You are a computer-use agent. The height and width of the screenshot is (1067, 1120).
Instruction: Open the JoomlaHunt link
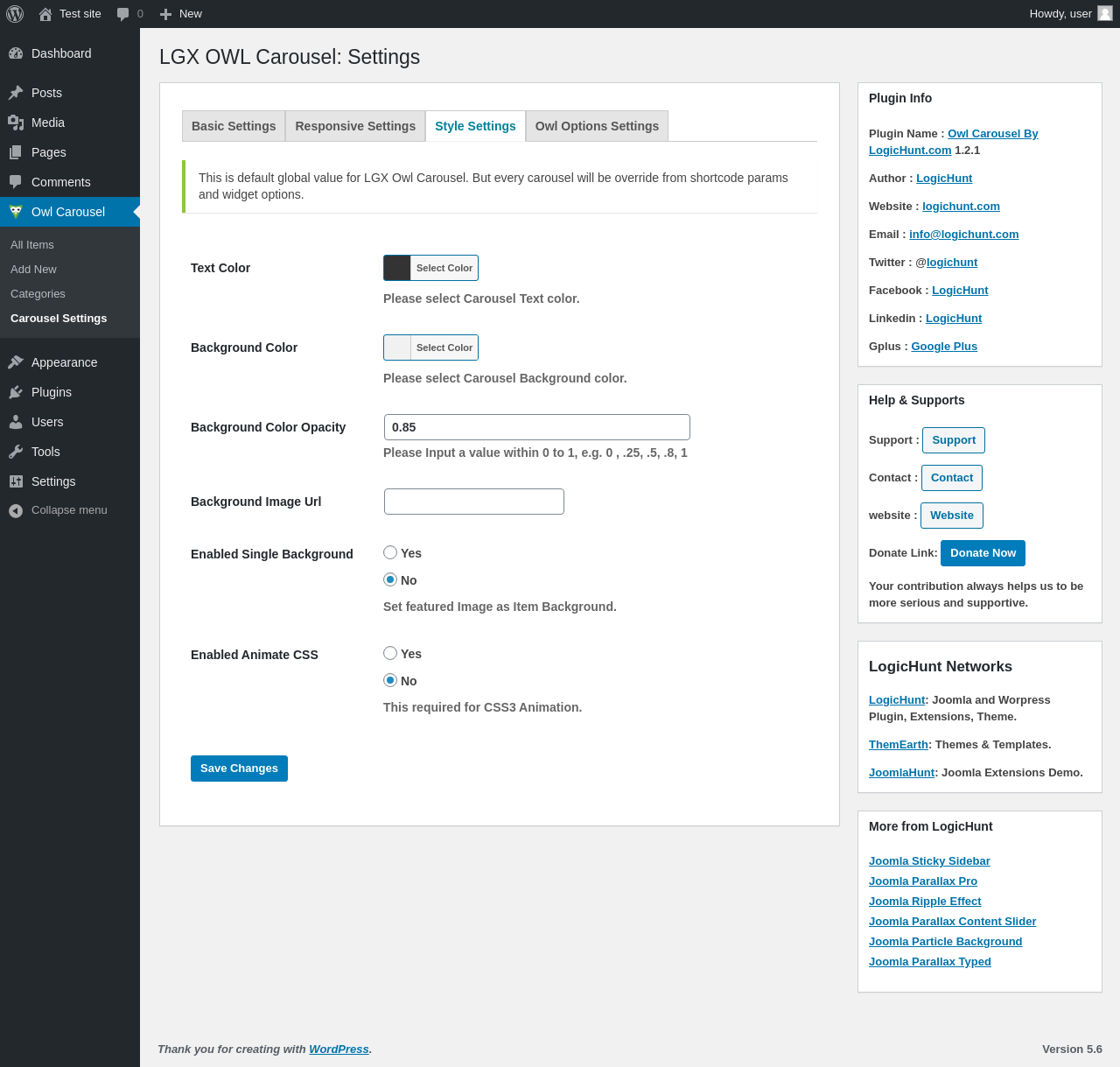(x=902, y=773)
